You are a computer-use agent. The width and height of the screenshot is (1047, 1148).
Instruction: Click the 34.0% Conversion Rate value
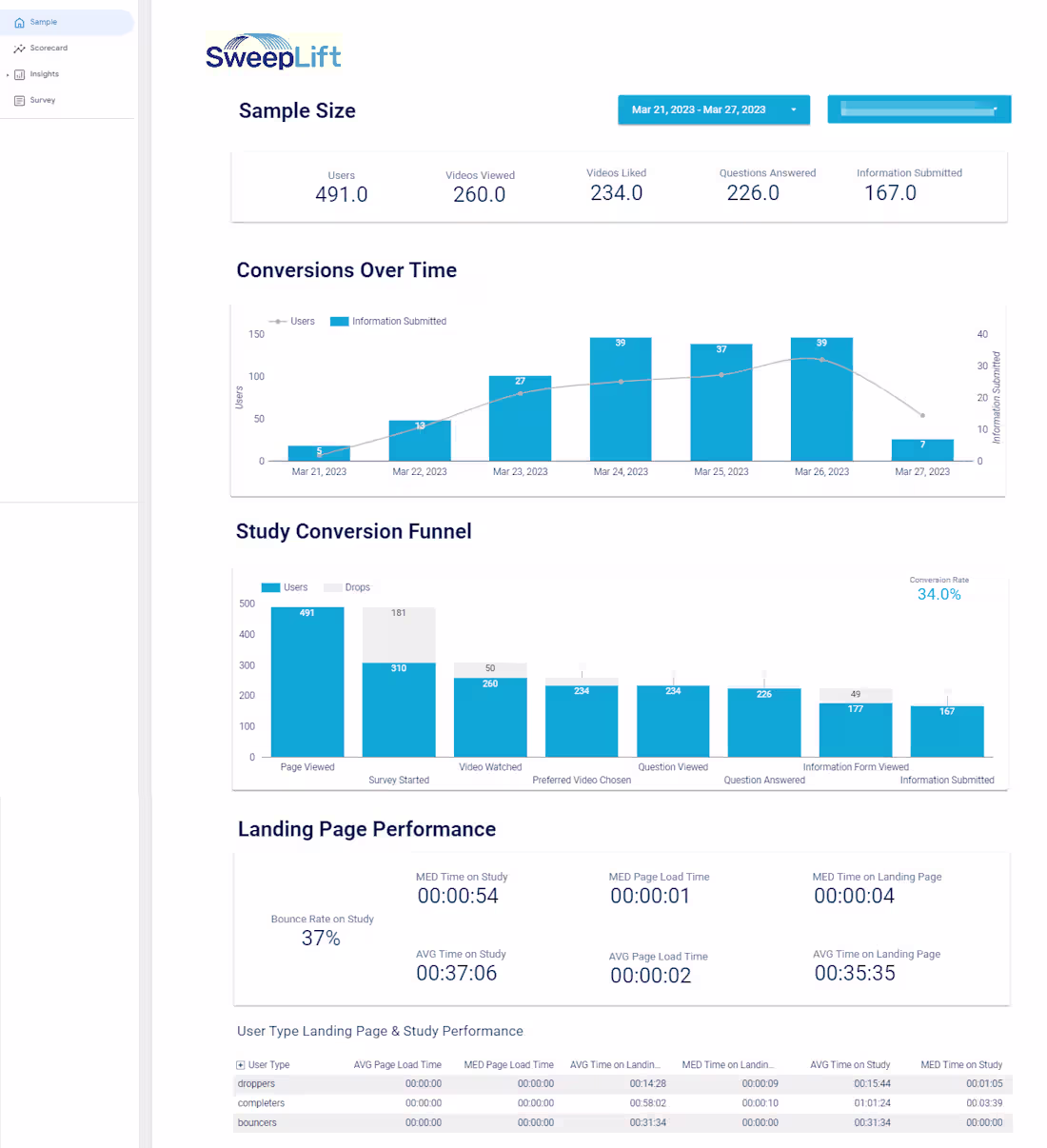pos(939,593)
